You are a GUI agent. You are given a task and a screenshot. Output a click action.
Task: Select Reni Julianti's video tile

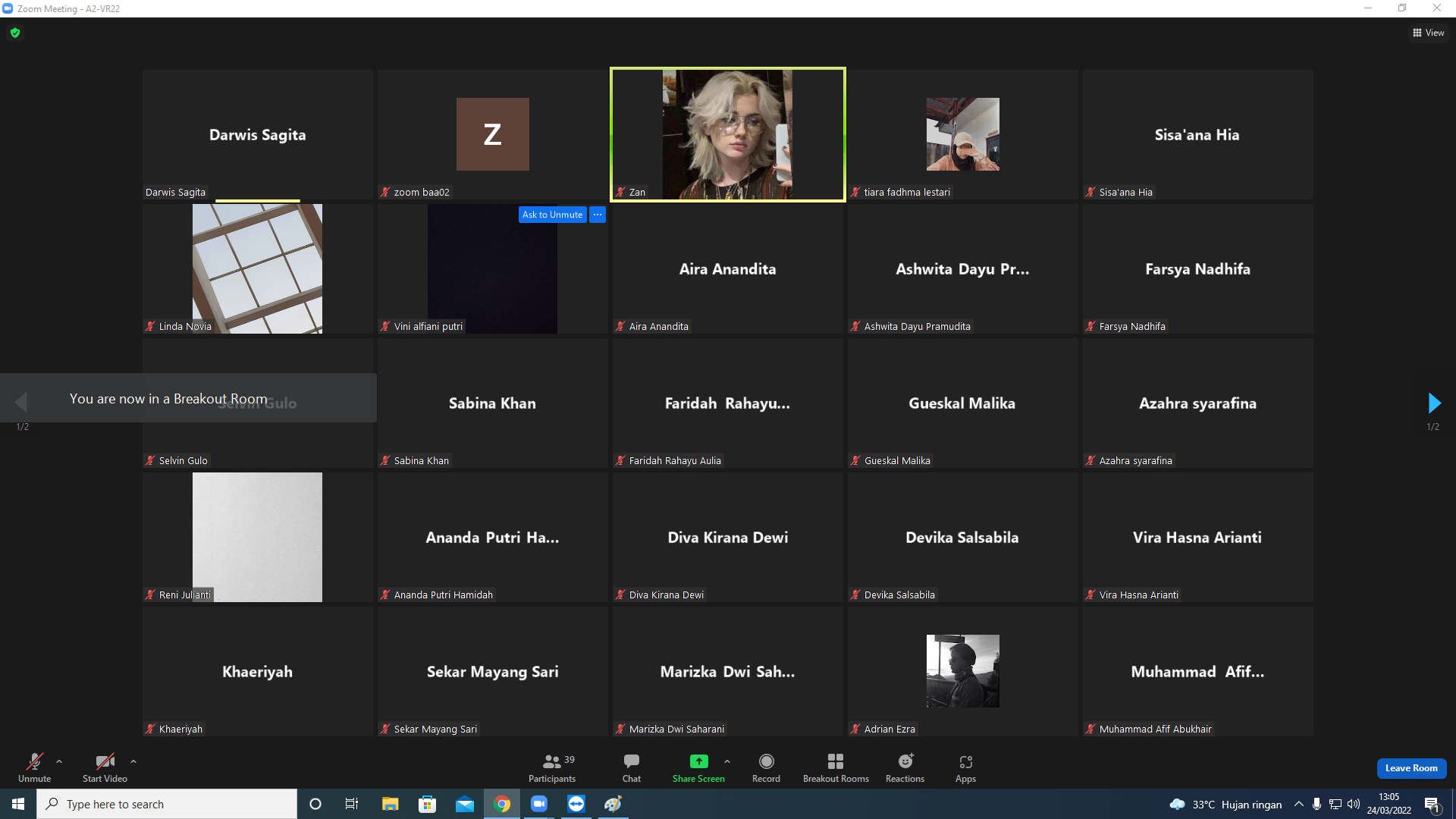(257, 537)
